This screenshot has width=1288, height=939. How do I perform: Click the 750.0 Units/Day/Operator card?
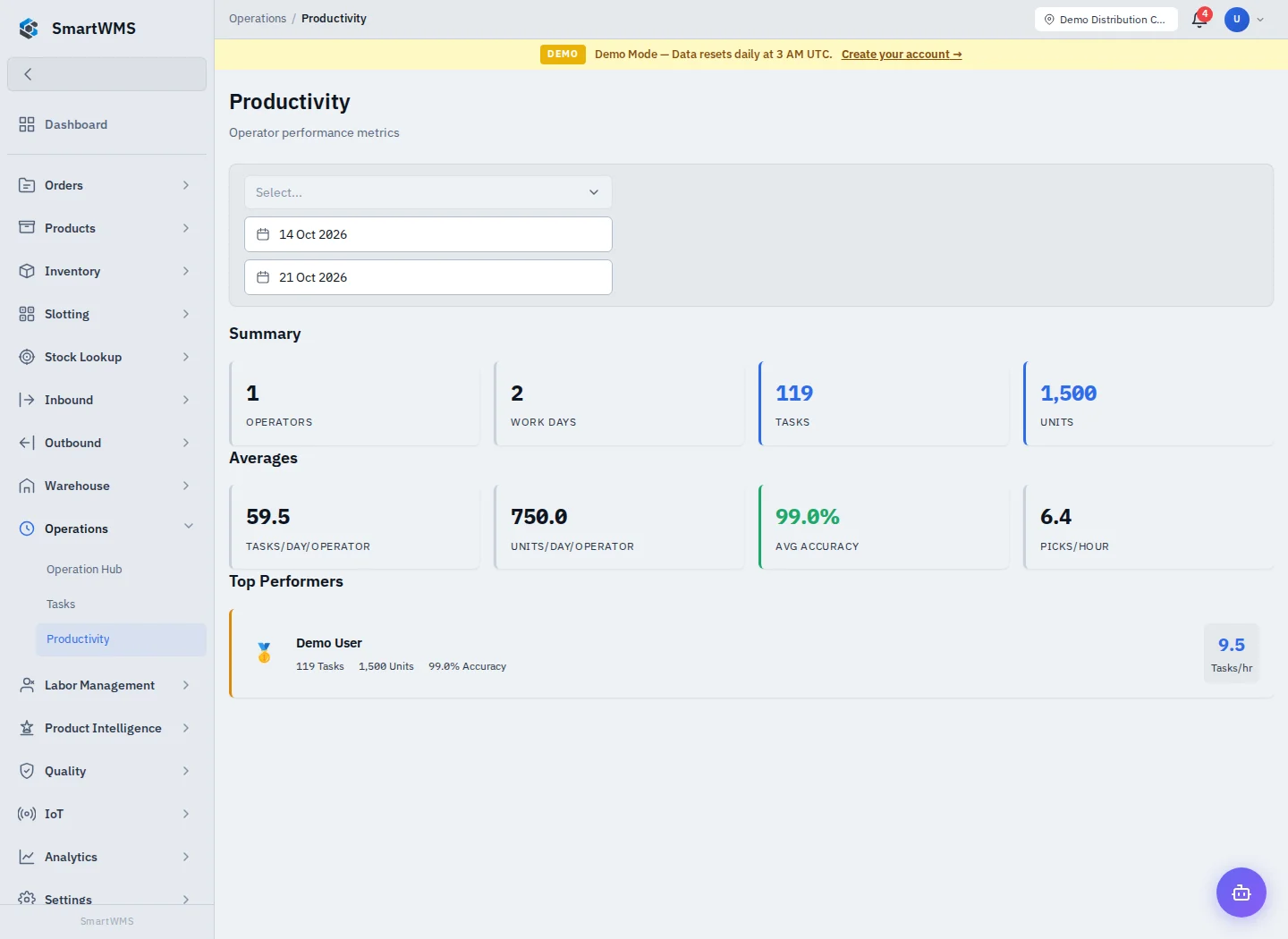[x=619, y=527]
